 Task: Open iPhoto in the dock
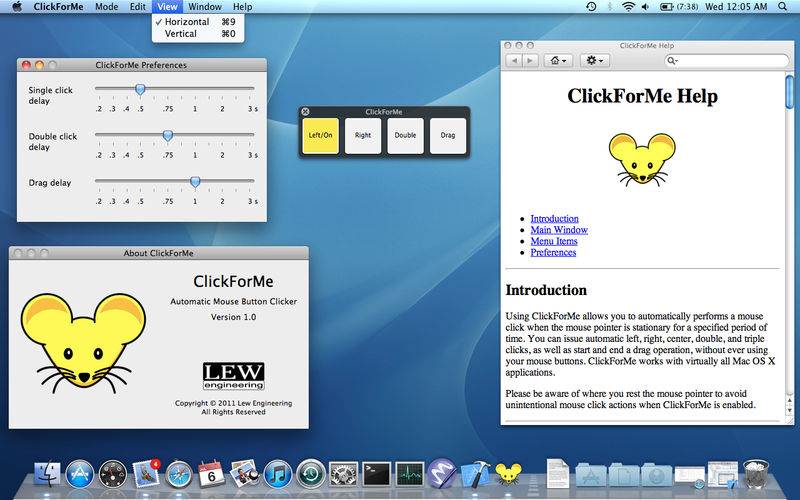click(x=244, y=473)
